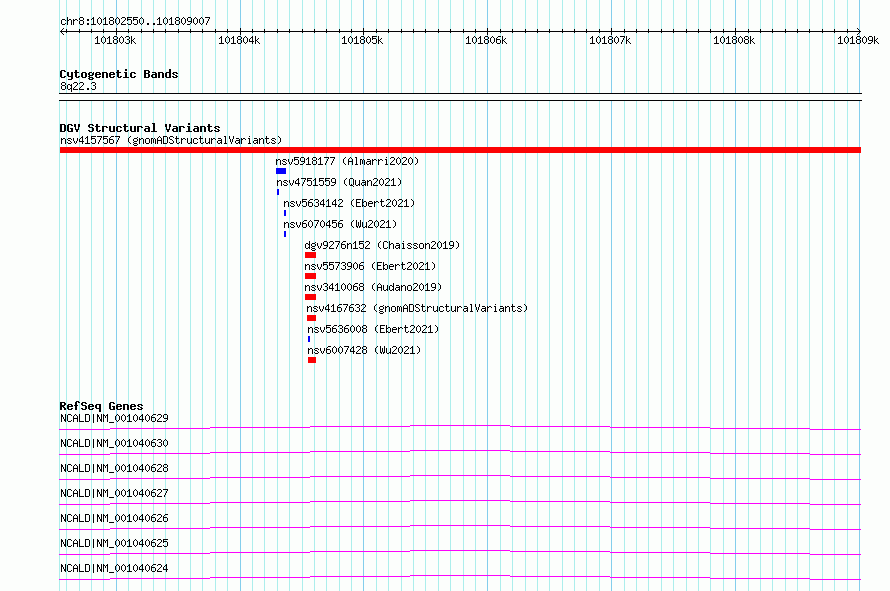890x591 pixels.
Task: Open NCALD|NM_001040627 transcript label
Action: click(114, 493)
